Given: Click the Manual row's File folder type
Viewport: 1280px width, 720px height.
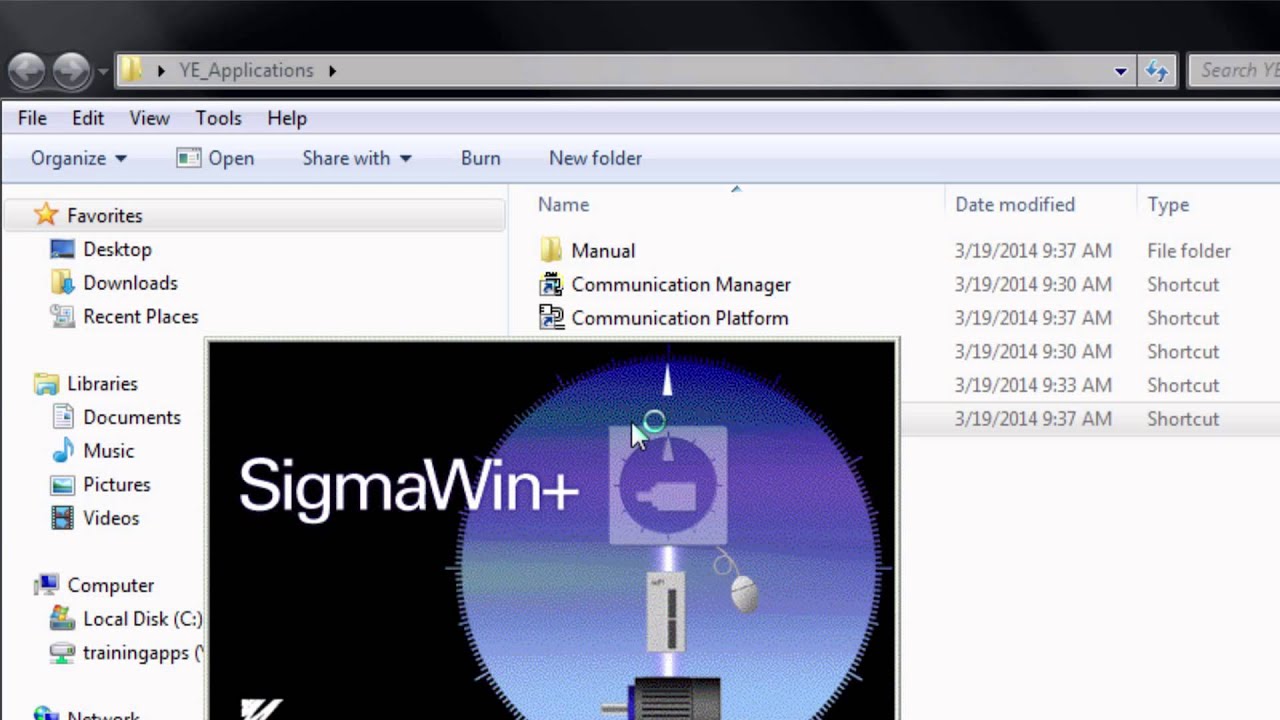Looking at the screenshot, I should (1188, 251).
